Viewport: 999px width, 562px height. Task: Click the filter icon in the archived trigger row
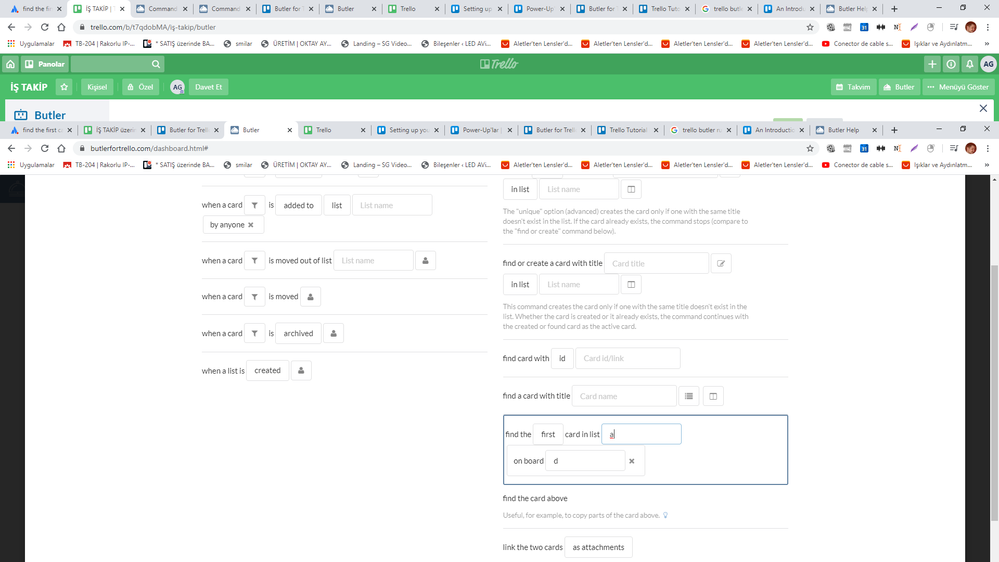point(254,333)
